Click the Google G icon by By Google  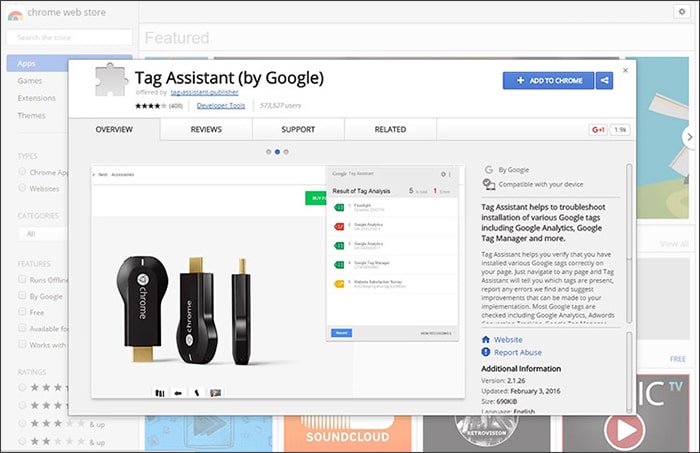click(489, 170)
